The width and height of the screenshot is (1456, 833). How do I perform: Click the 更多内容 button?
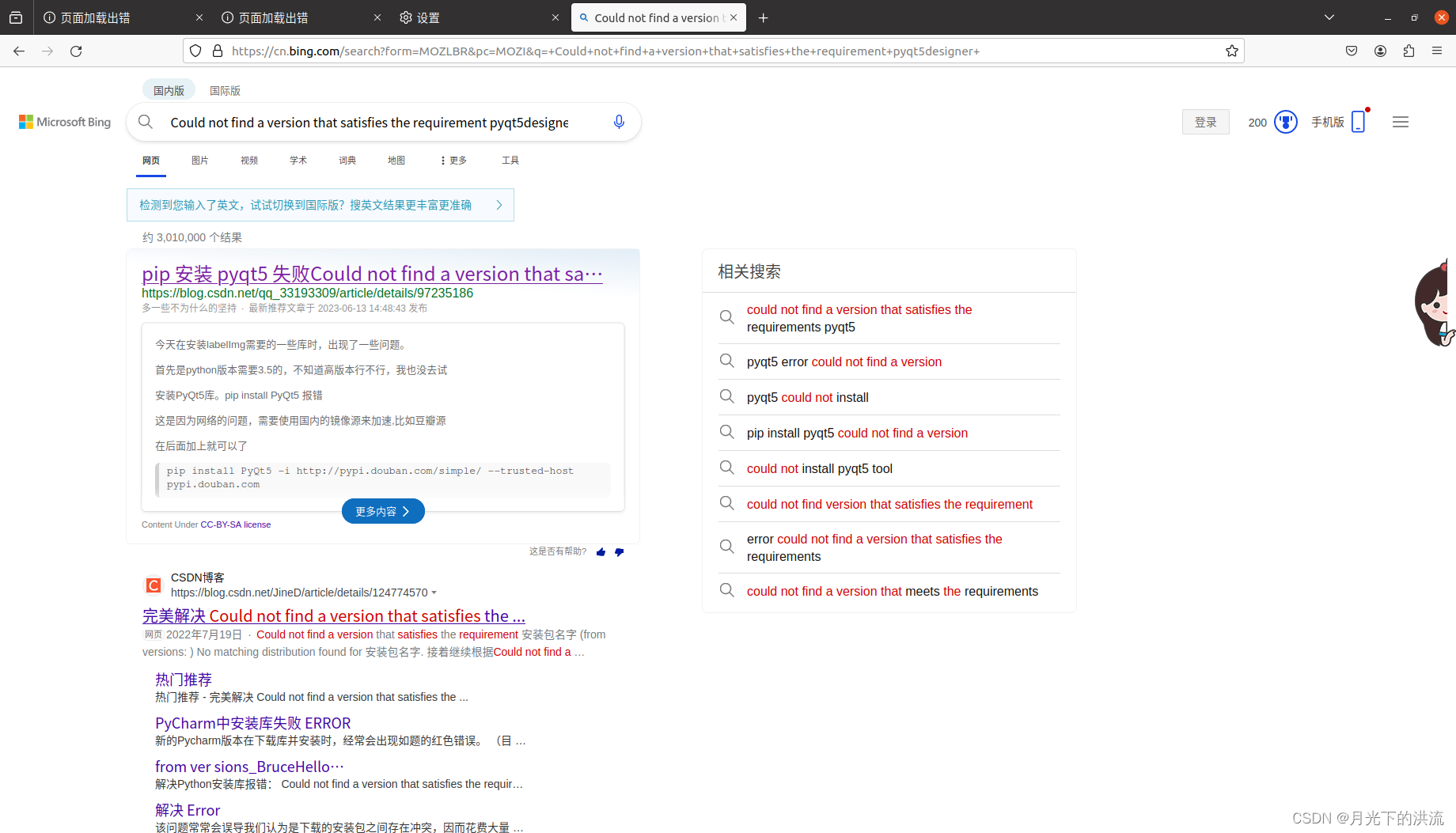383,510
